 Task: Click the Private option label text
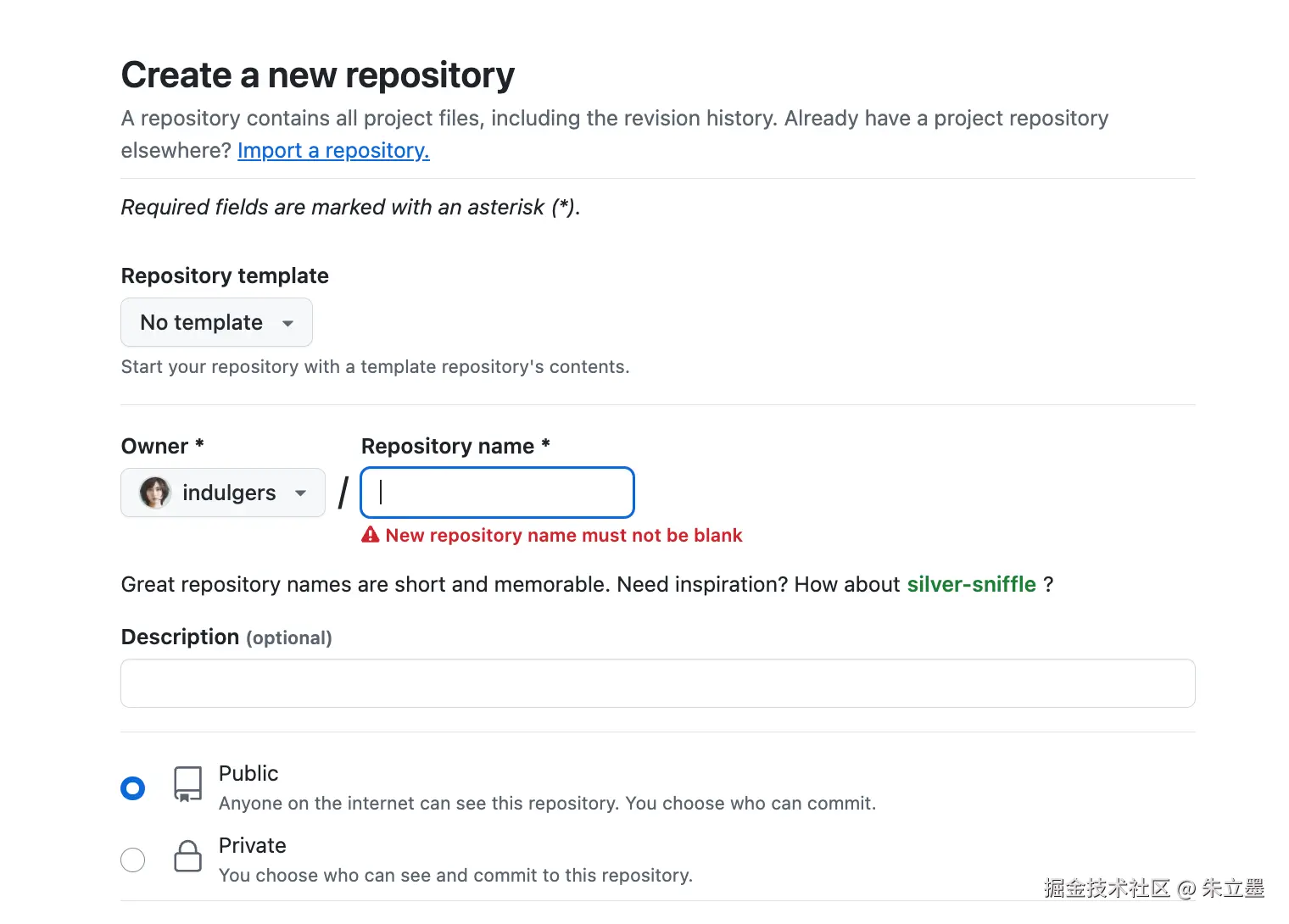tap(252, 846)
